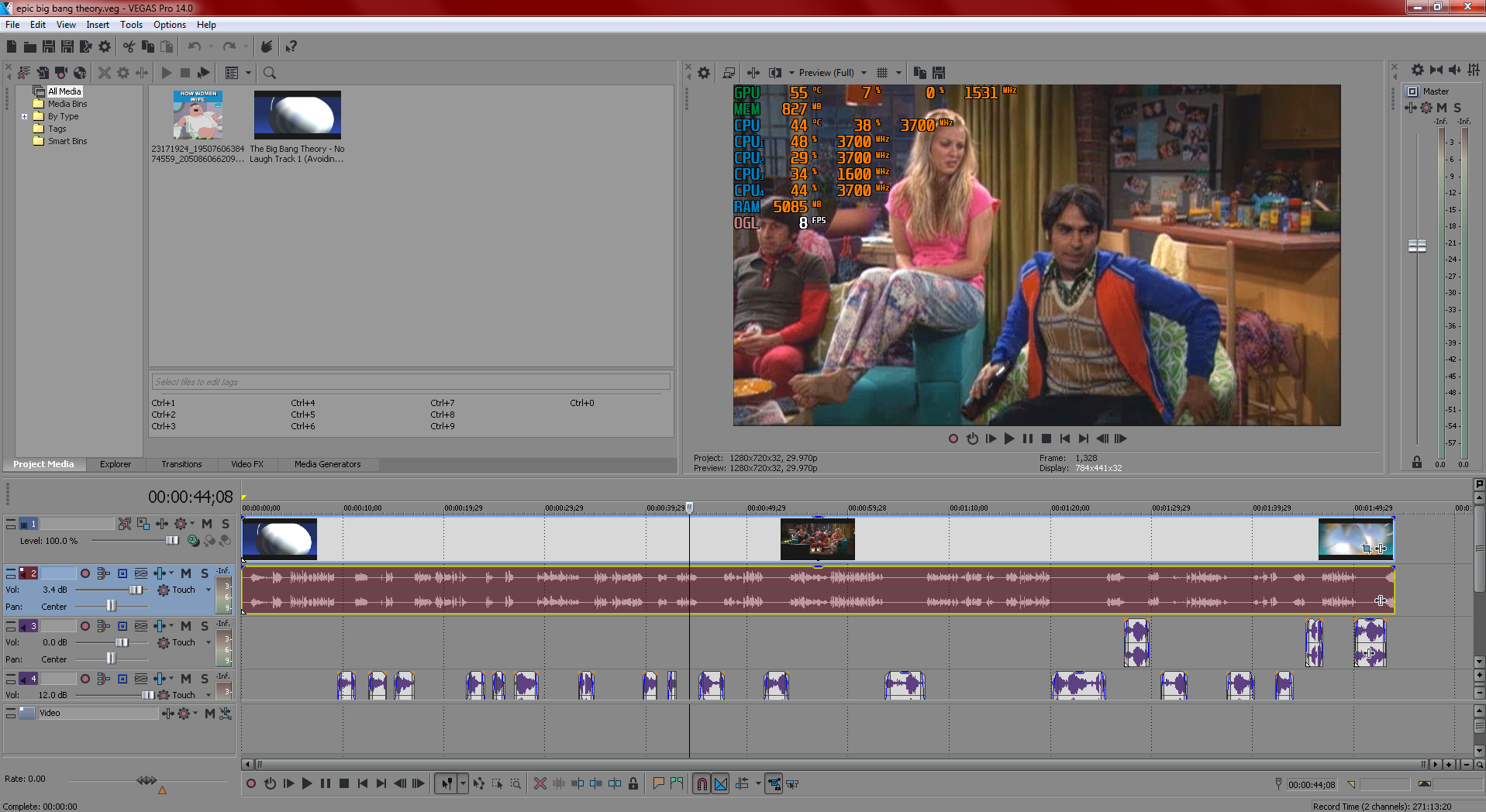Mute audio track 2

tap(186, 573)
